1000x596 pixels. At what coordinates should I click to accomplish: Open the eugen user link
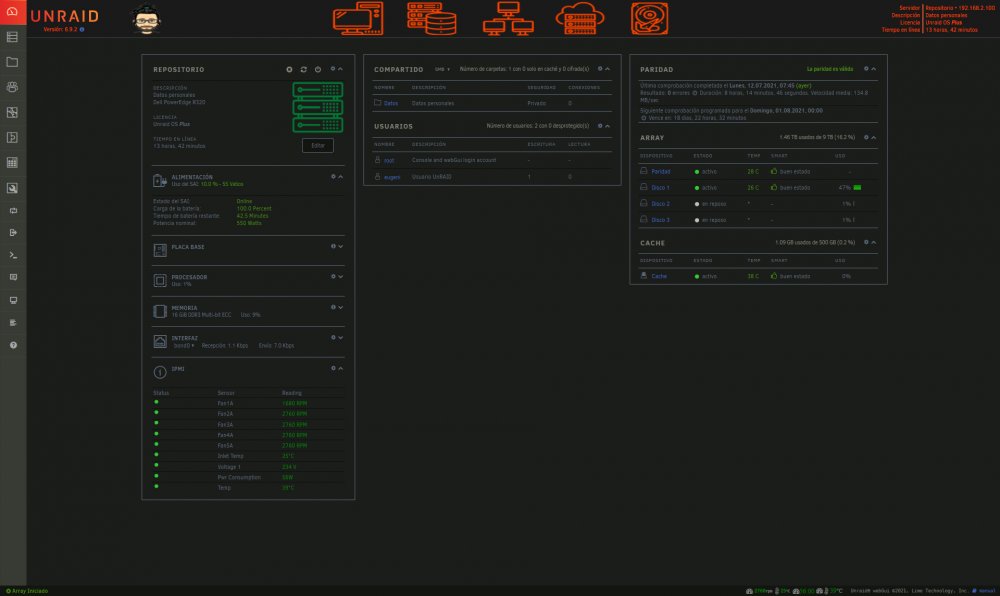click(x=392, y=177)
